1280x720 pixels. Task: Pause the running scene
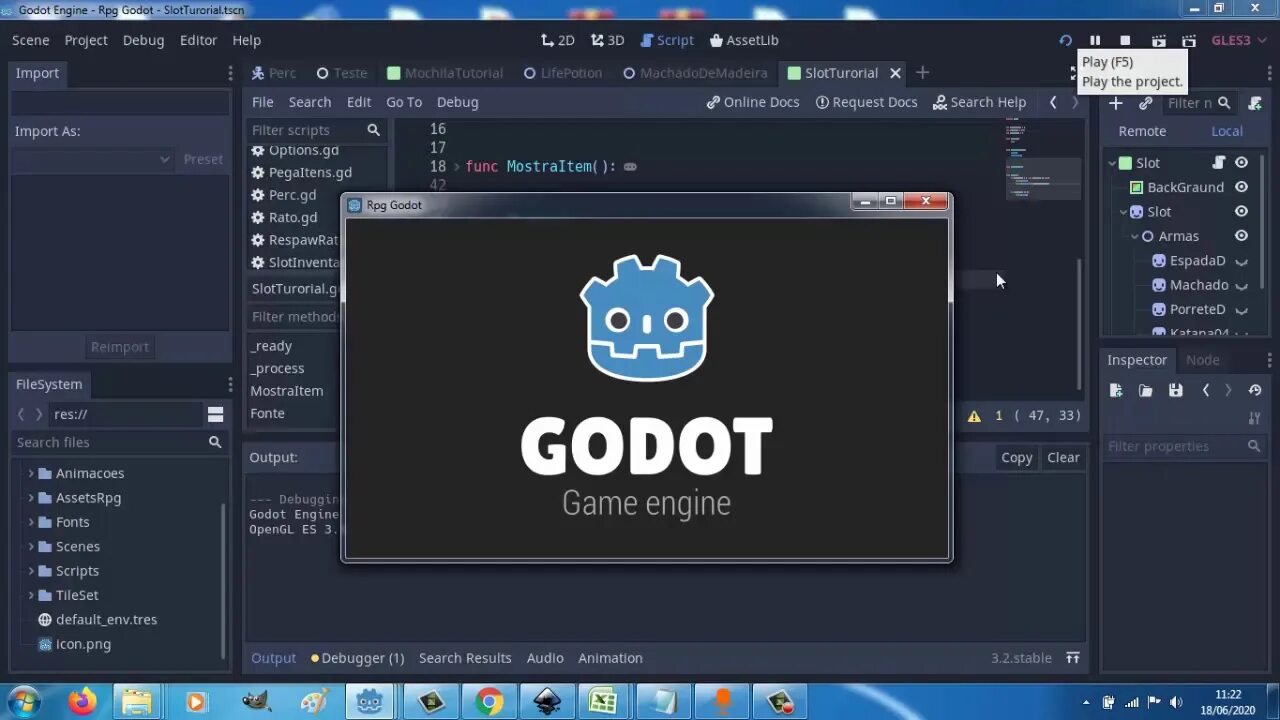1095,40
